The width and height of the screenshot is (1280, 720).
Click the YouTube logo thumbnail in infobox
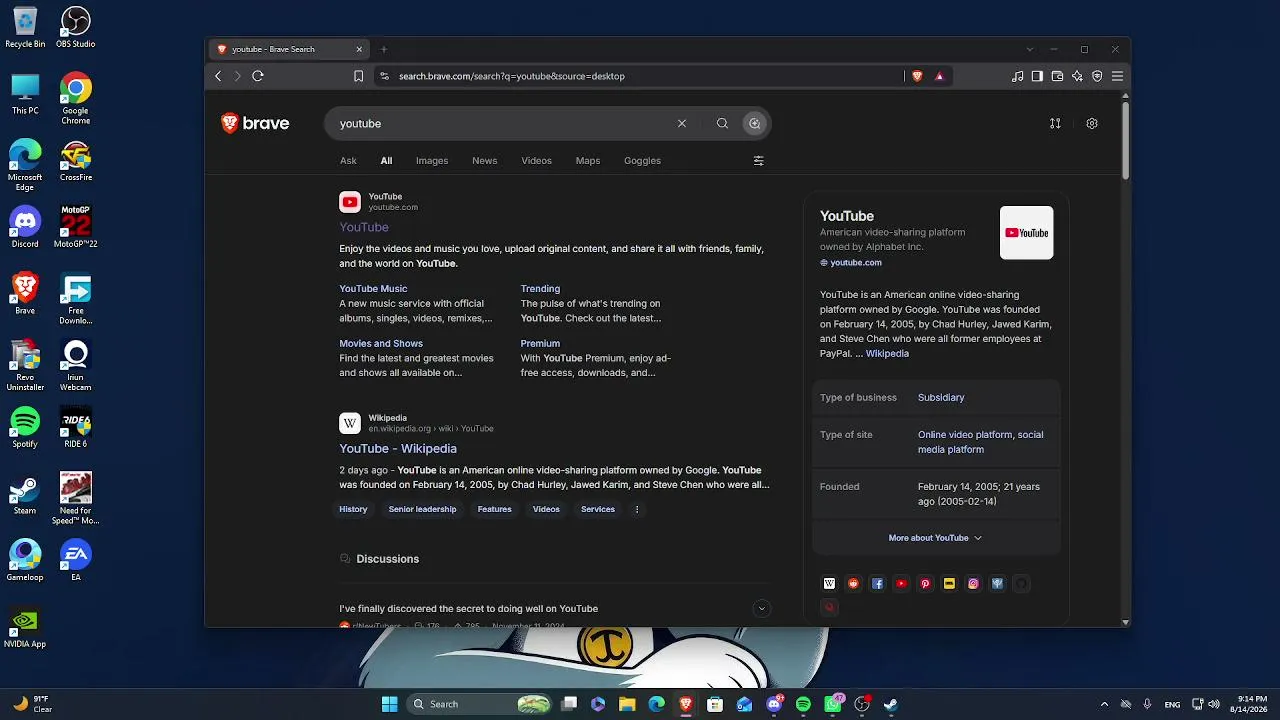(x=1026, y=233)
